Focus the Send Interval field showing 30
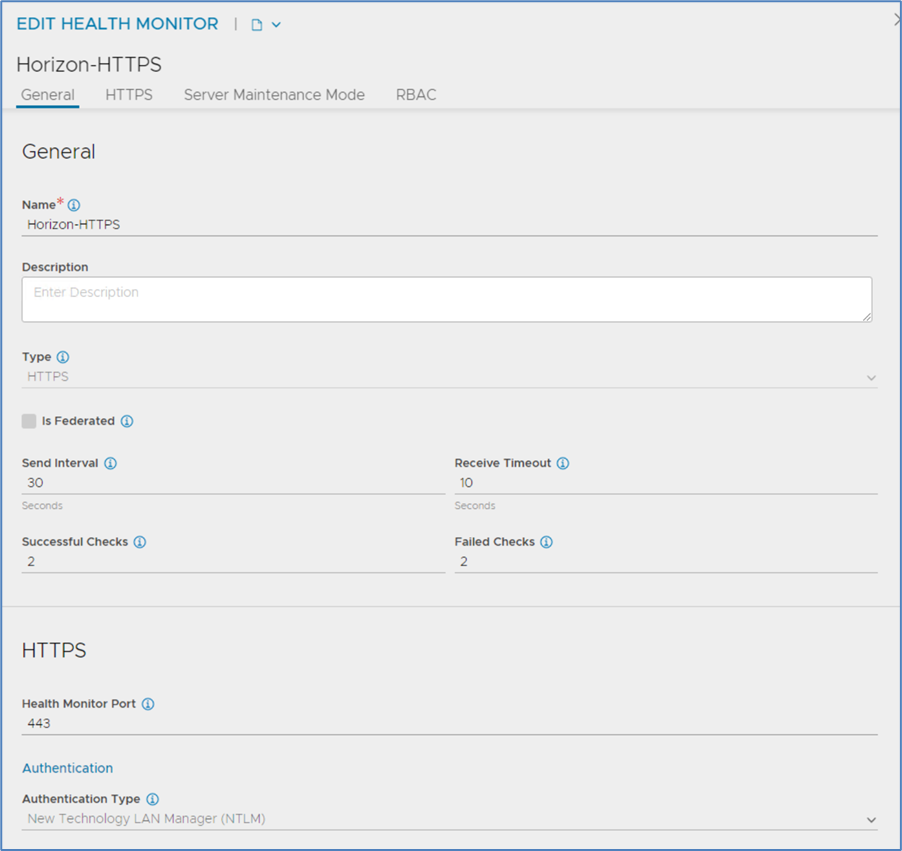 pyautogui.click(x=233, y=483)
